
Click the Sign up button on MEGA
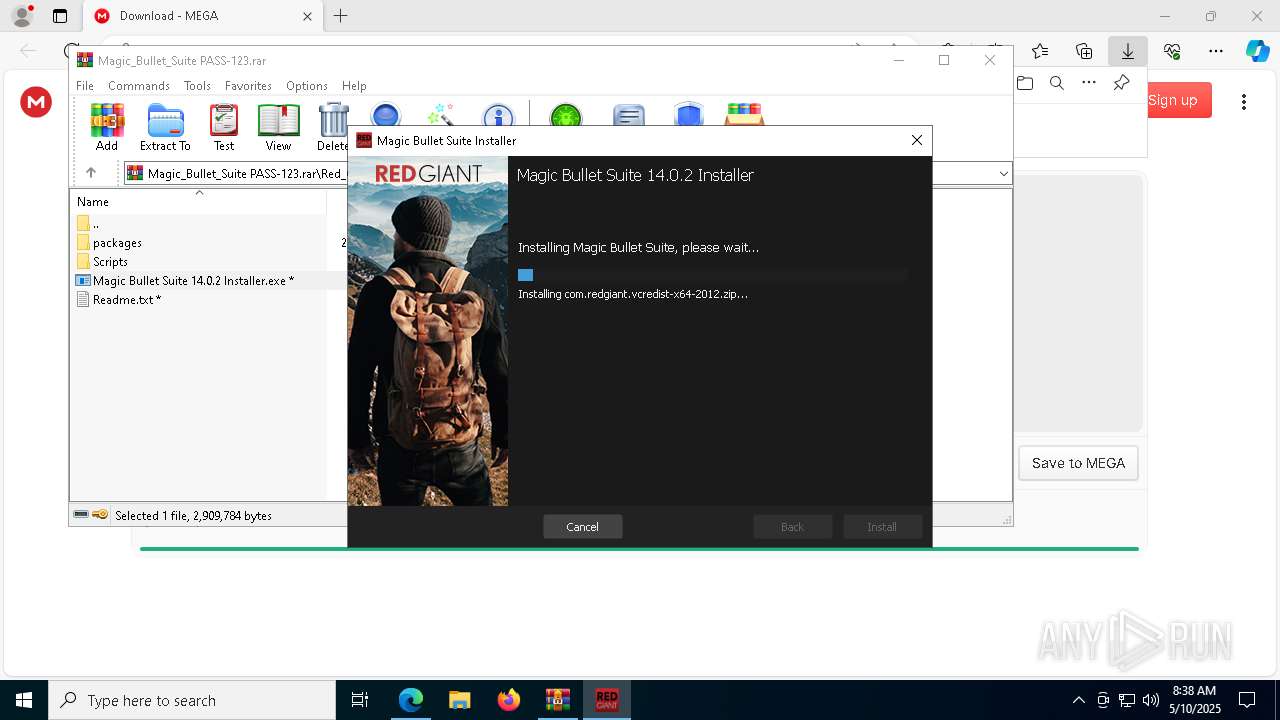tap(1172, 100)
